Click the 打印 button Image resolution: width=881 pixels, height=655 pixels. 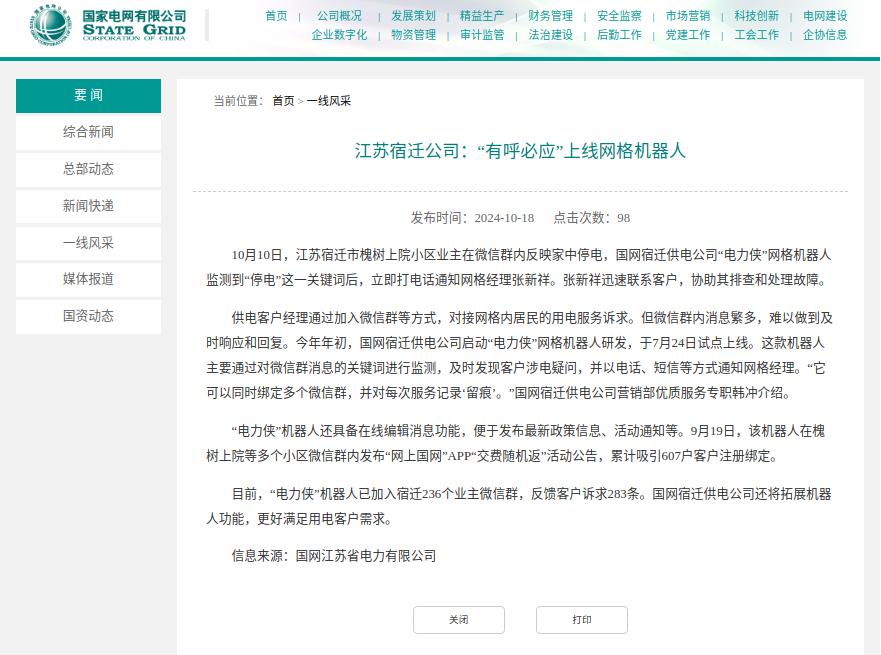click(x=582, y=620)
